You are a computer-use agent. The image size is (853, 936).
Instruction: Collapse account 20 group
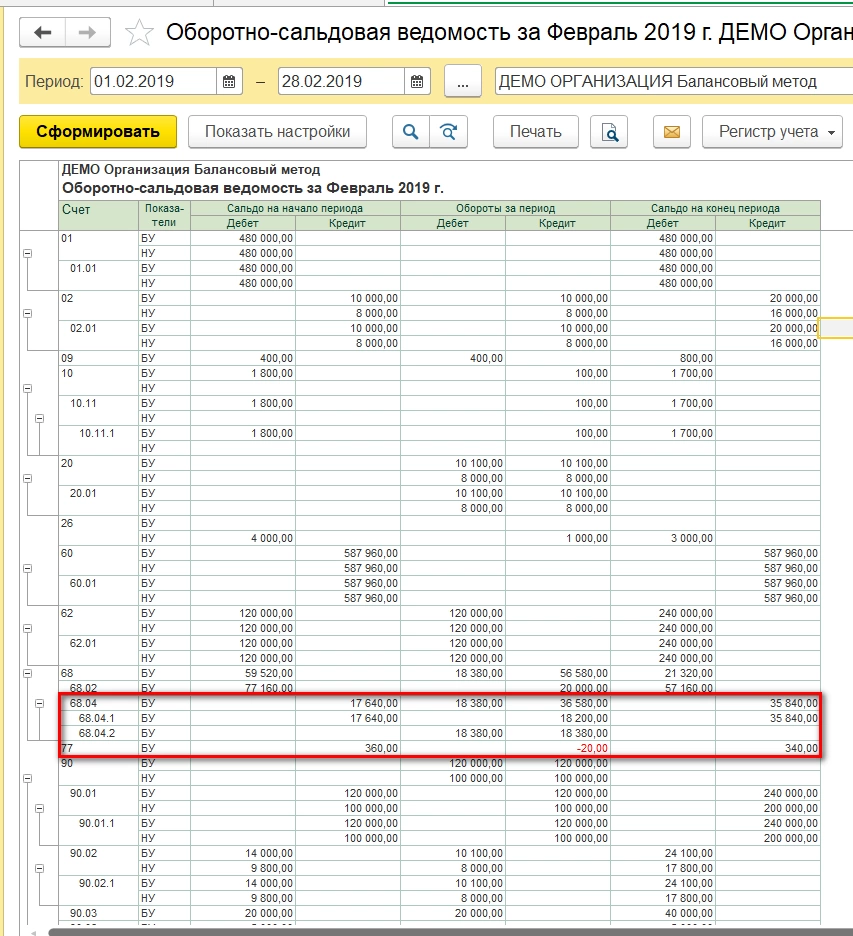tap(27, 479)
